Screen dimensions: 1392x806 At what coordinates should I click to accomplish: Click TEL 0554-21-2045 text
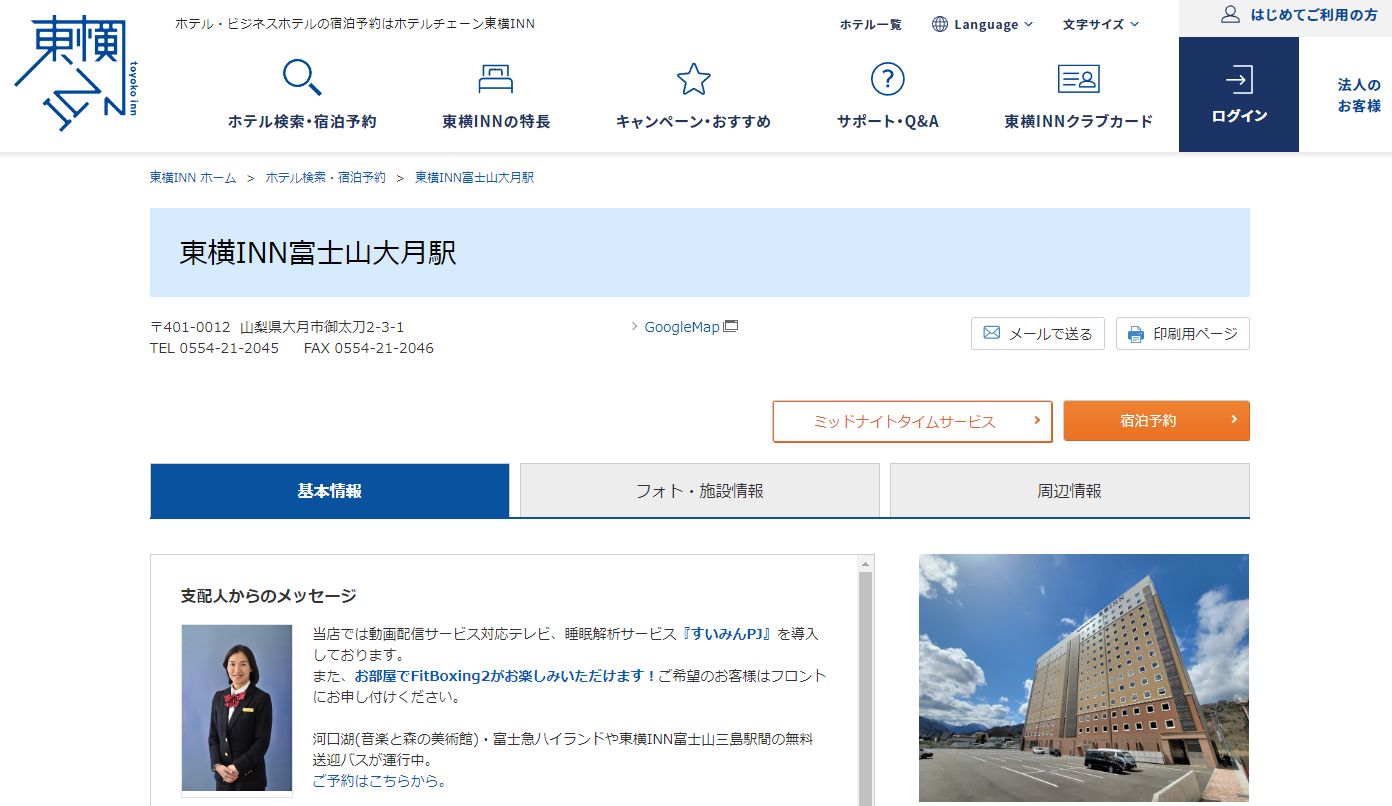(x=214, y=348)
